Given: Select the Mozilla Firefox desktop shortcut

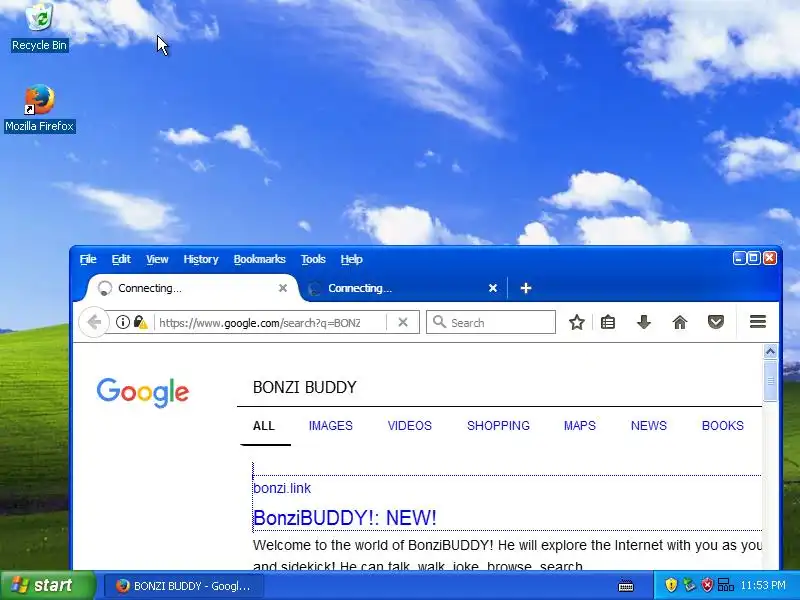Looking at the screenshot, I should coord(40,109).
